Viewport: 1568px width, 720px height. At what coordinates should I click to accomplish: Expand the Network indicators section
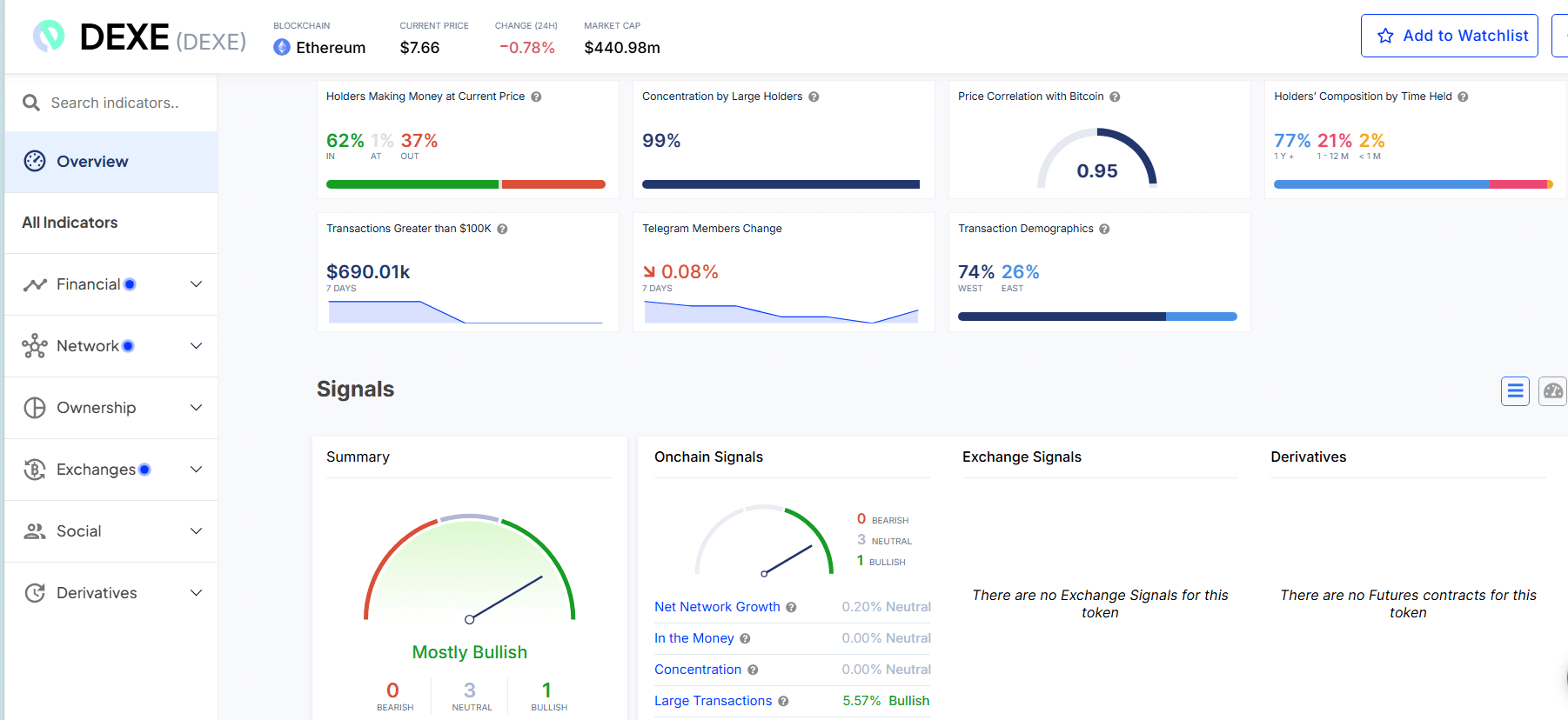[111, 346]
